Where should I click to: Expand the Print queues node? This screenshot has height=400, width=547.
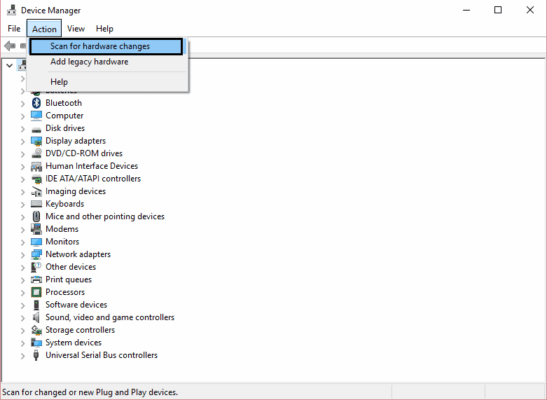click(23, 280)
